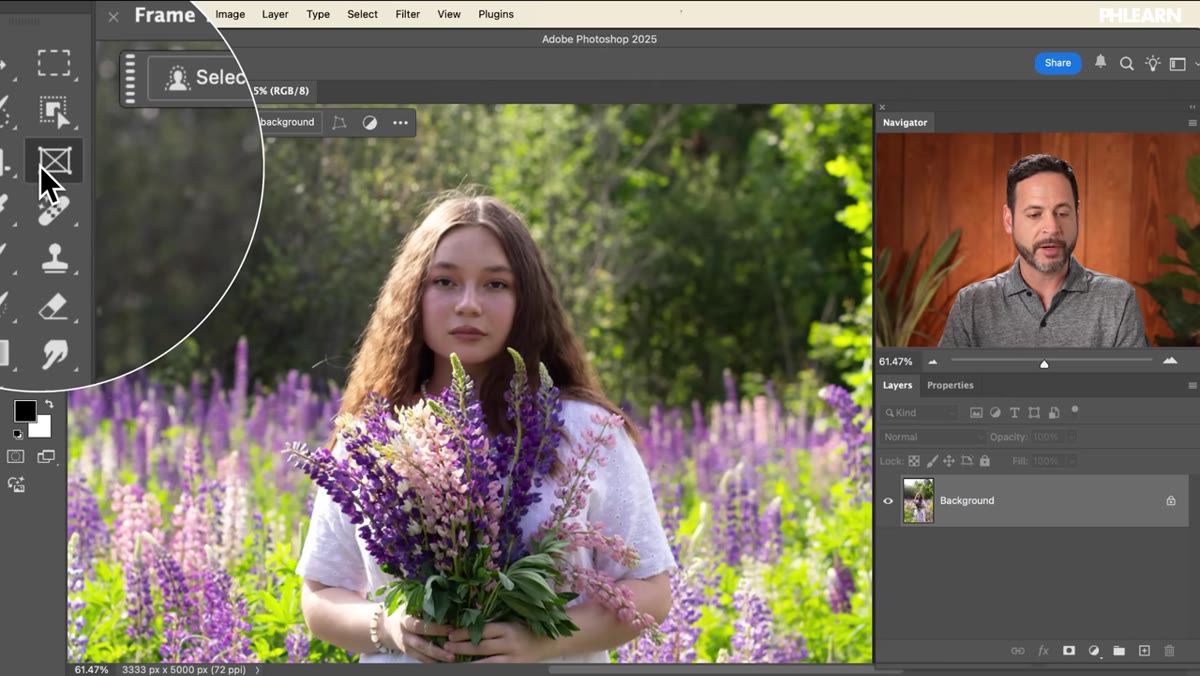Hide the Background layer
The height and width of the screenshot is (676, 1200).
click(x=888, y=501)
